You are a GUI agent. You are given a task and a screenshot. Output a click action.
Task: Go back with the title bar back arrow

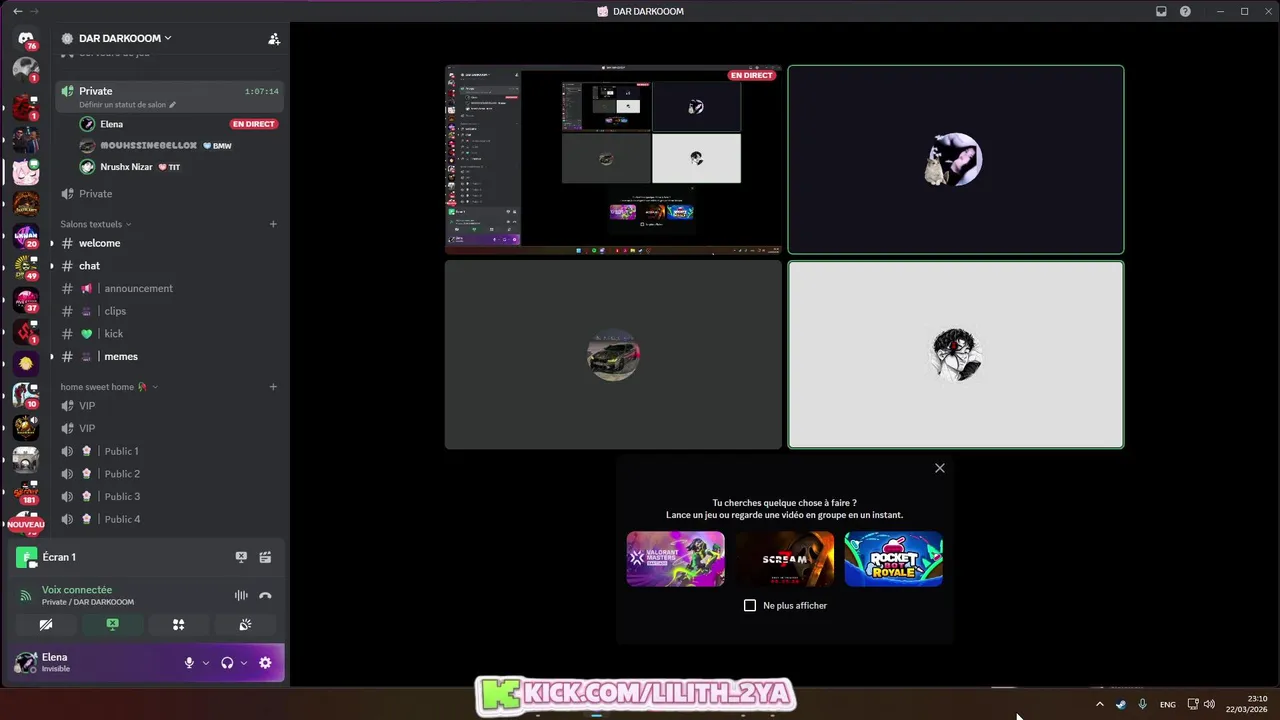pyautogui.click(x=17, y=11)
